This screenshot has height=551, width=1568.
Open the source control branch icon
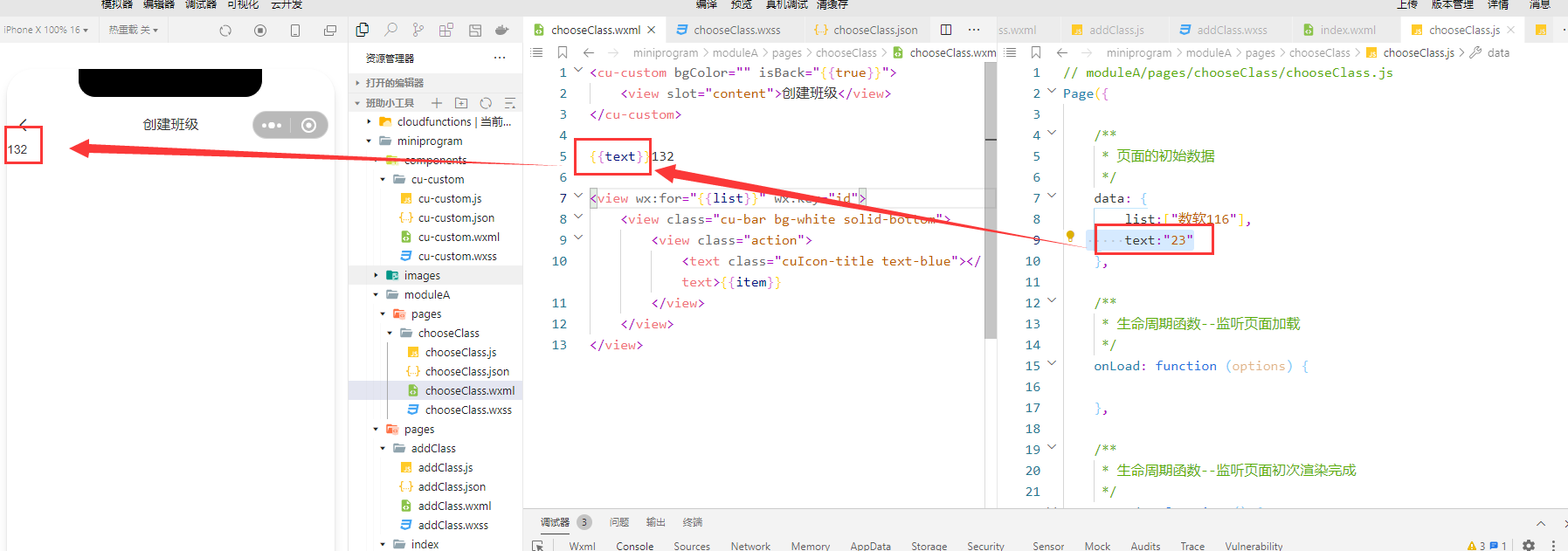[x=418, y=30]
